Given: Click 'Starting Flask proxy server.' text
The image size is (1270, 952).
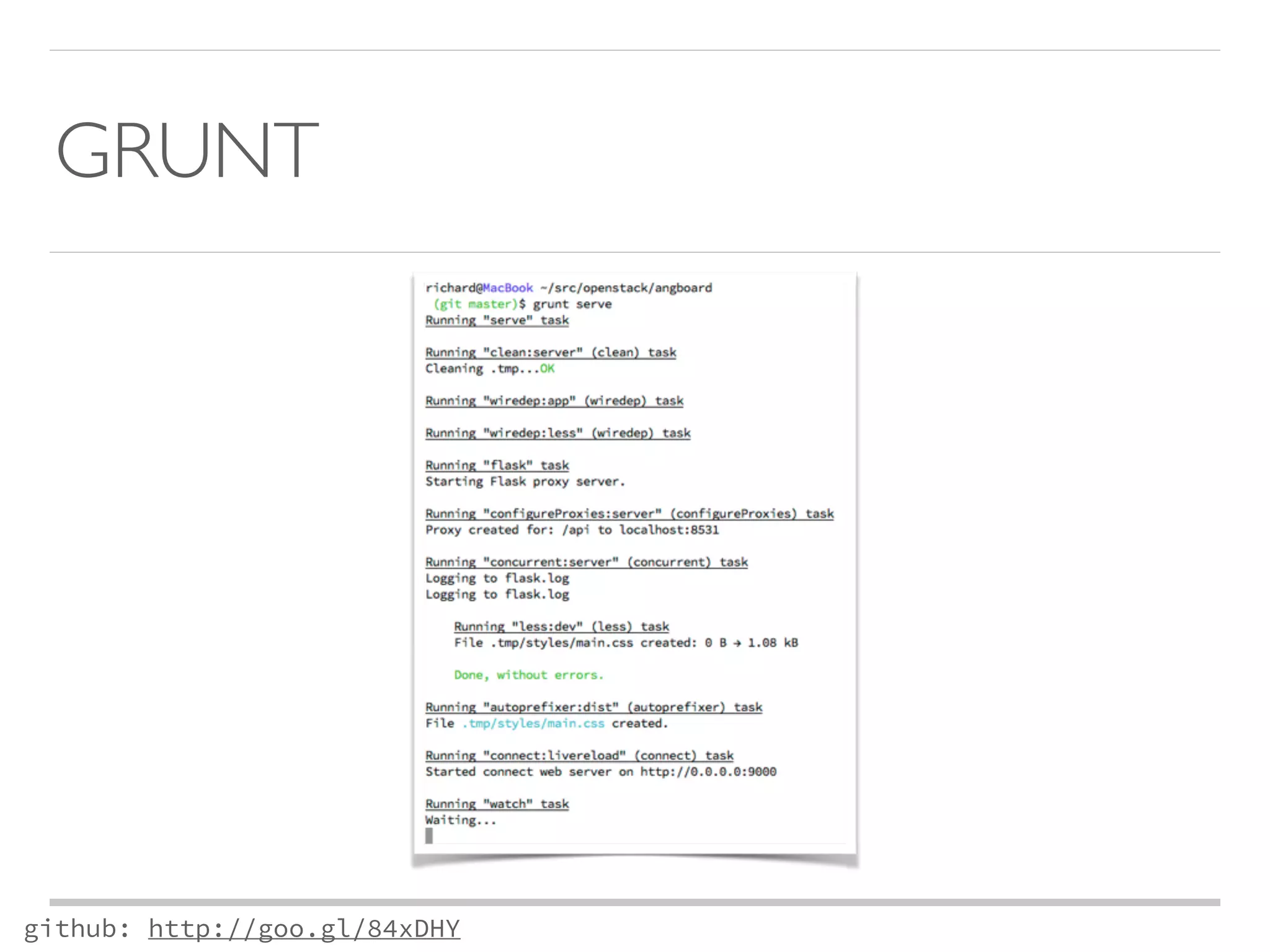Looking at the screenshot, I should pos(525,481).
